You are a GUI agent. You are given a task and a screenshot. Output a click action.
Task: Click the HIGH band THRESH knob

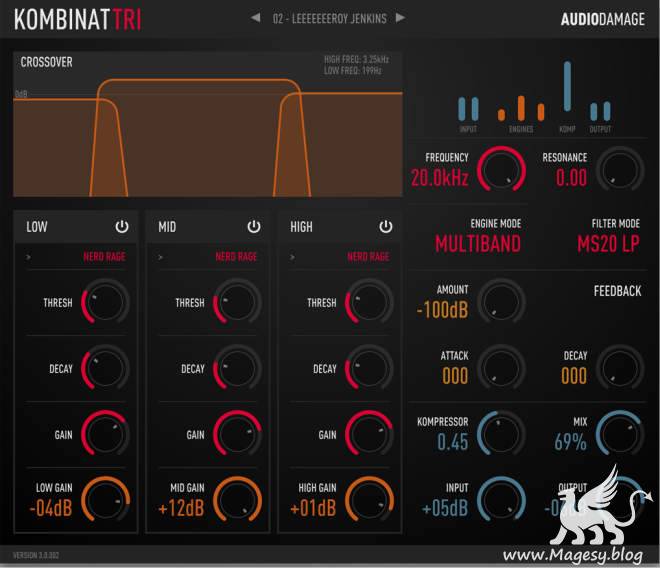(x=369, y=302)
